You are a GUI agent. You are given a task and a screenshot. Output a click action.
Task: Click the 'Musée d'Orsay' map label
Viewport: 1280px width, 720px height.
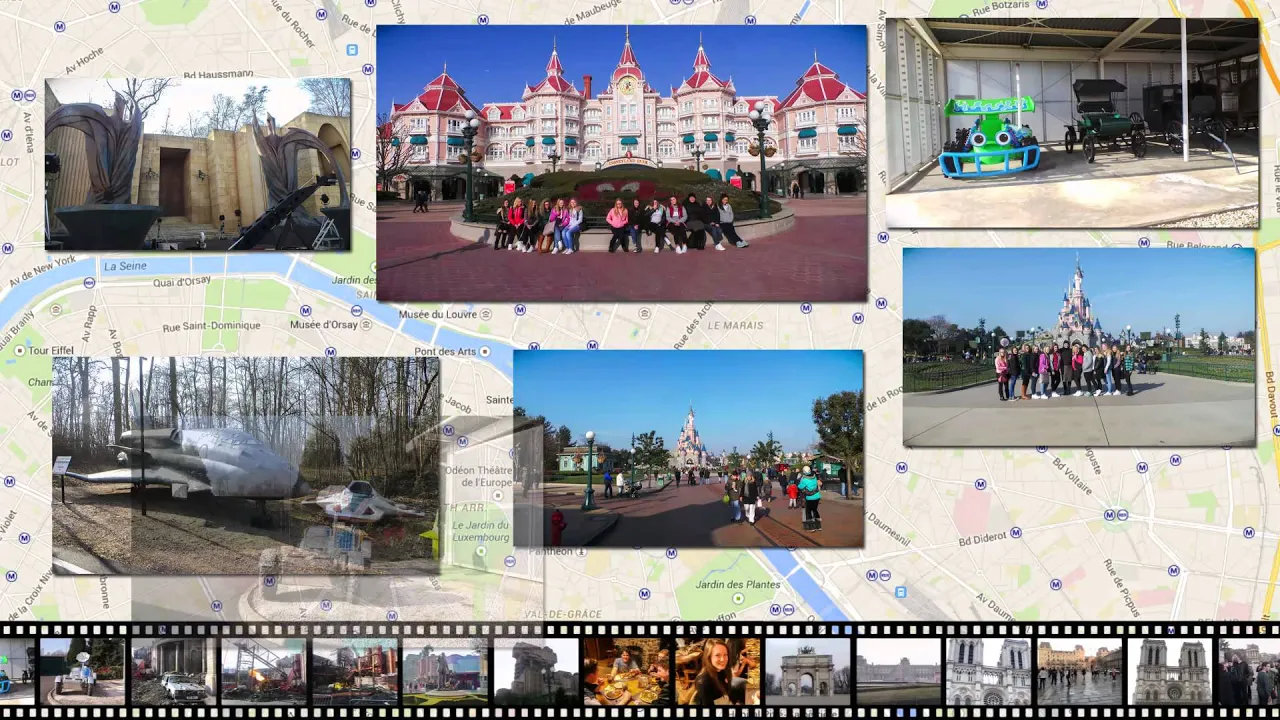(324, 324)
